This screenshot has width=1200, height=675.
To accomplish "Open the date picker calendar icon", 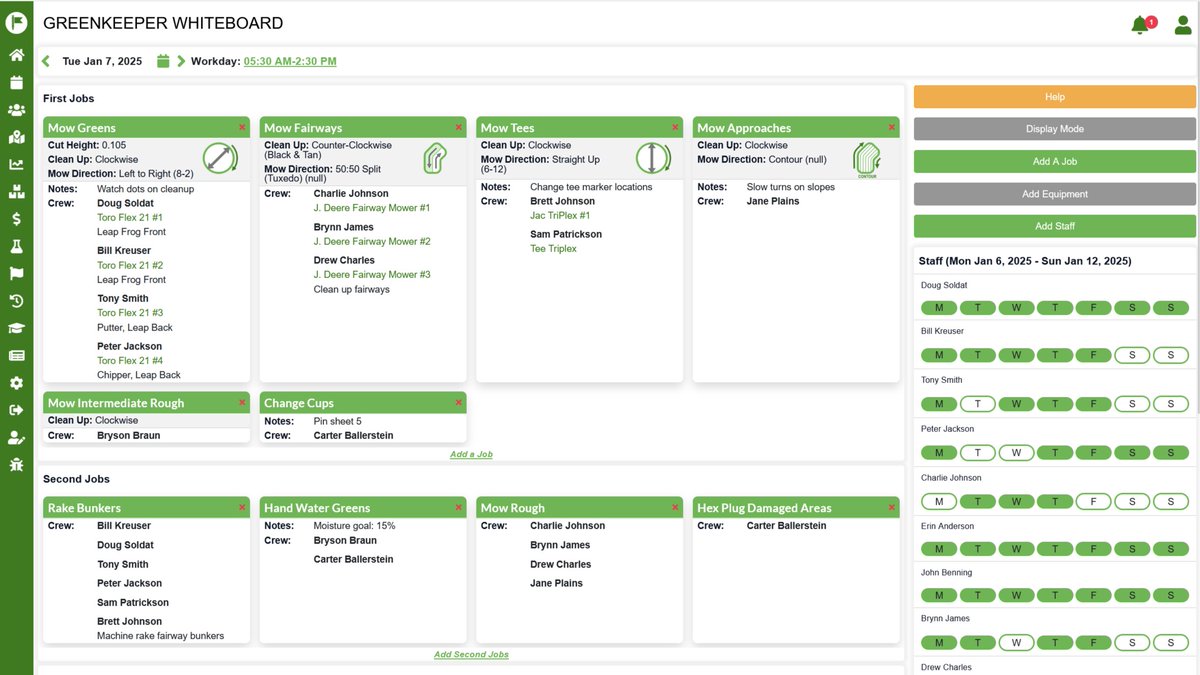I will point(162,60).
